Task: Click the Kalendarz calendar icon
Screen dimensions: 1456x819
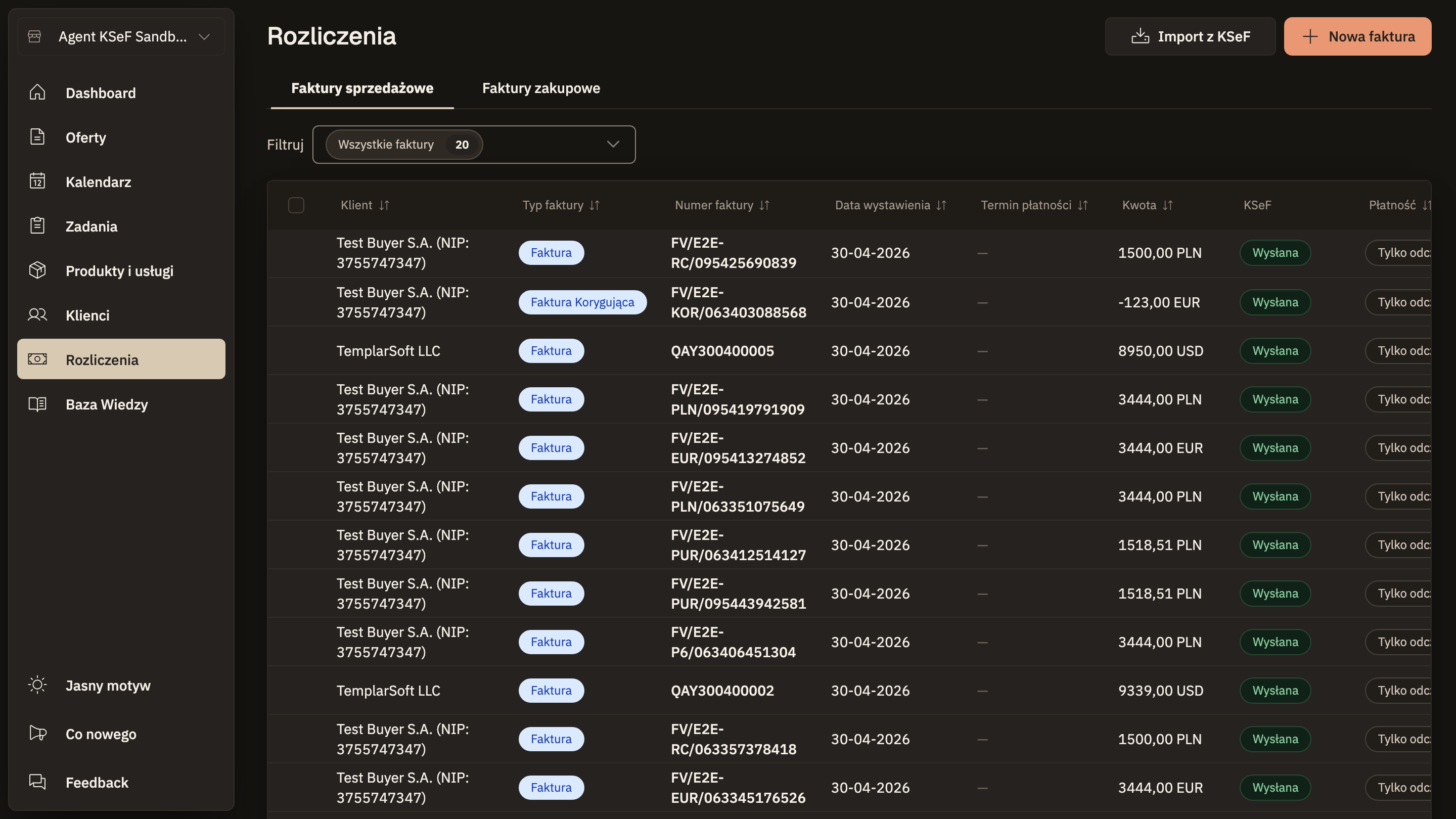Action: click(x=37, y=181)
